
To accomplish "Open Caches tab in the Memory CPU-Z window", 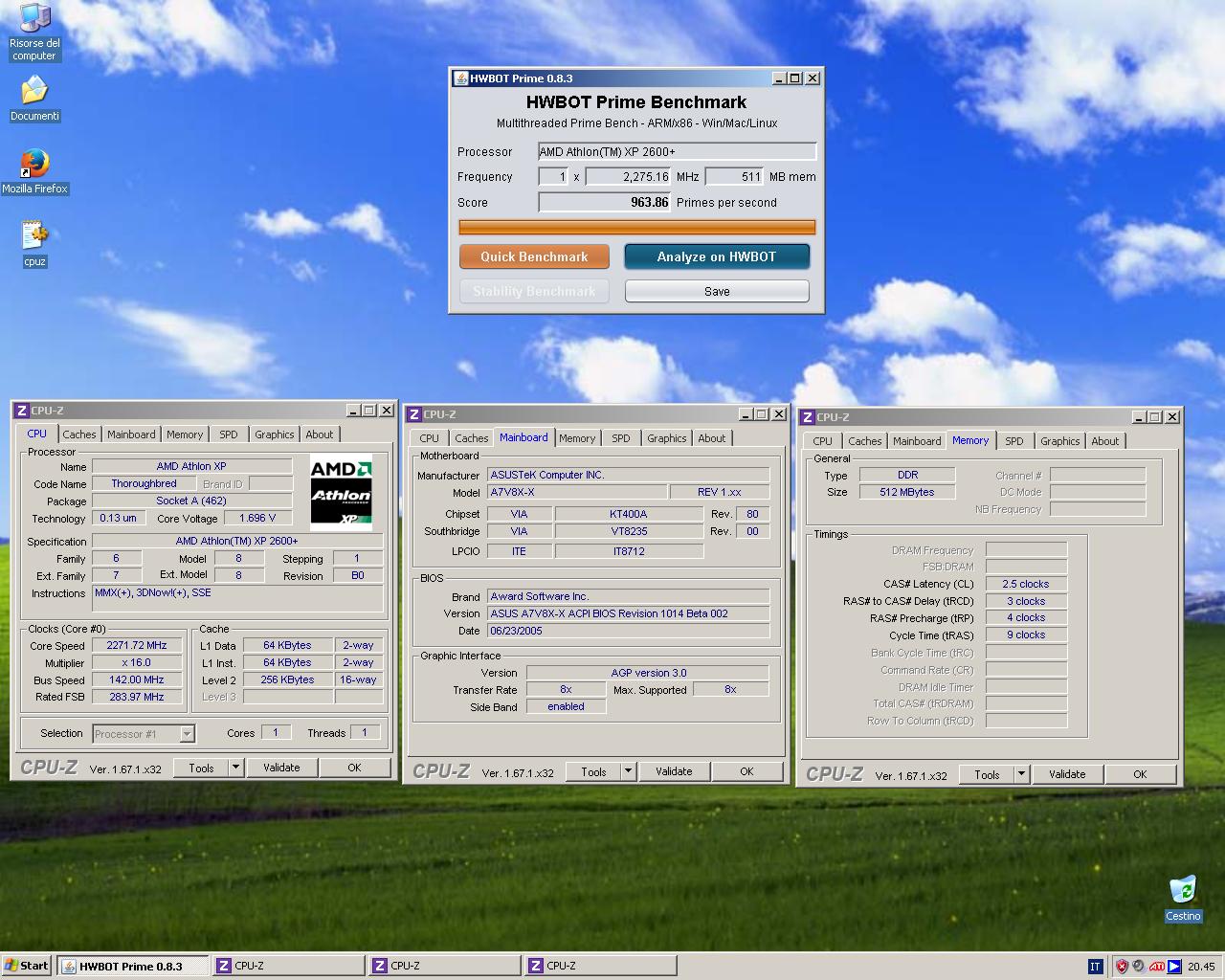I will pos(865,441).
